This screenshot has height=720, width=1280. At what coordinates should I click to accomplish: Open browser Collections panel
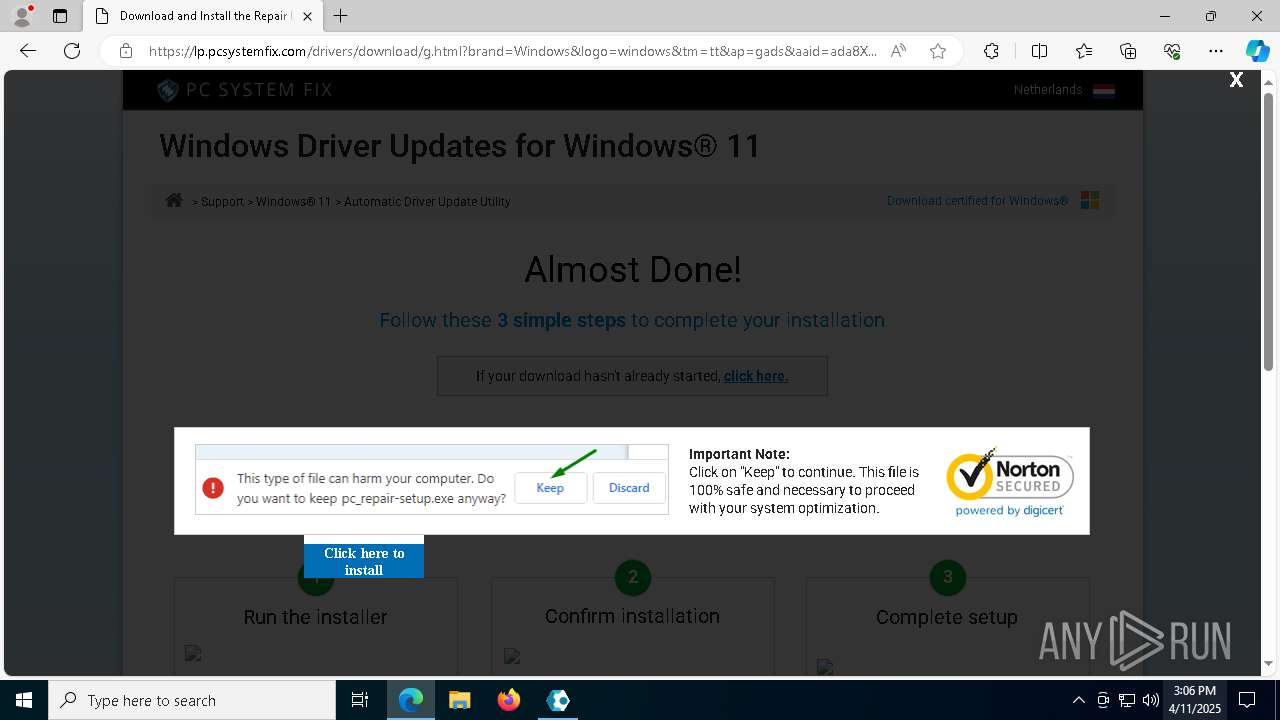tap(1128, 51)
